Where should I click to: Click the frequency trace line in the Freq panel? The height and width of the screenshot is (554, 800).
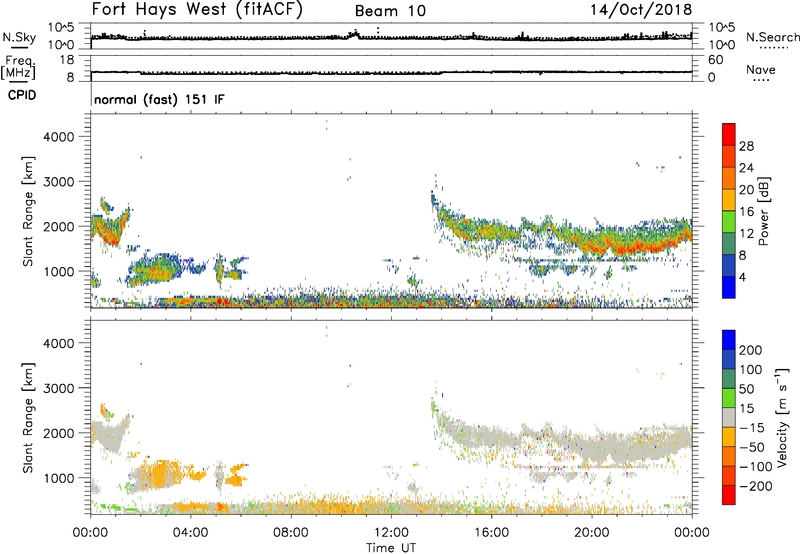click(x=391, y=73)
